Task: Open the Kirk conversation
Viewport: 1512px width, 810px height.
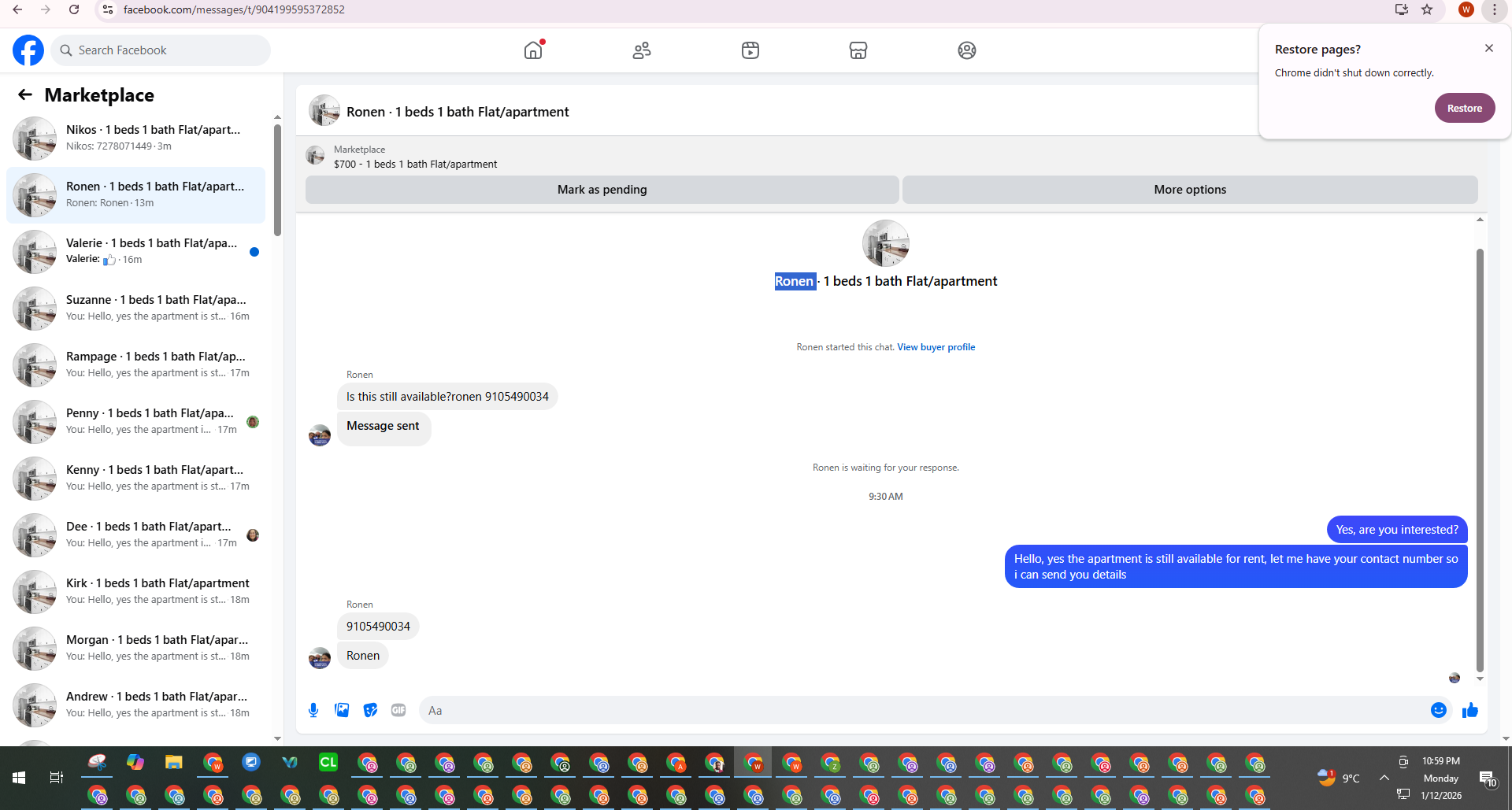Action: [135, 591]
